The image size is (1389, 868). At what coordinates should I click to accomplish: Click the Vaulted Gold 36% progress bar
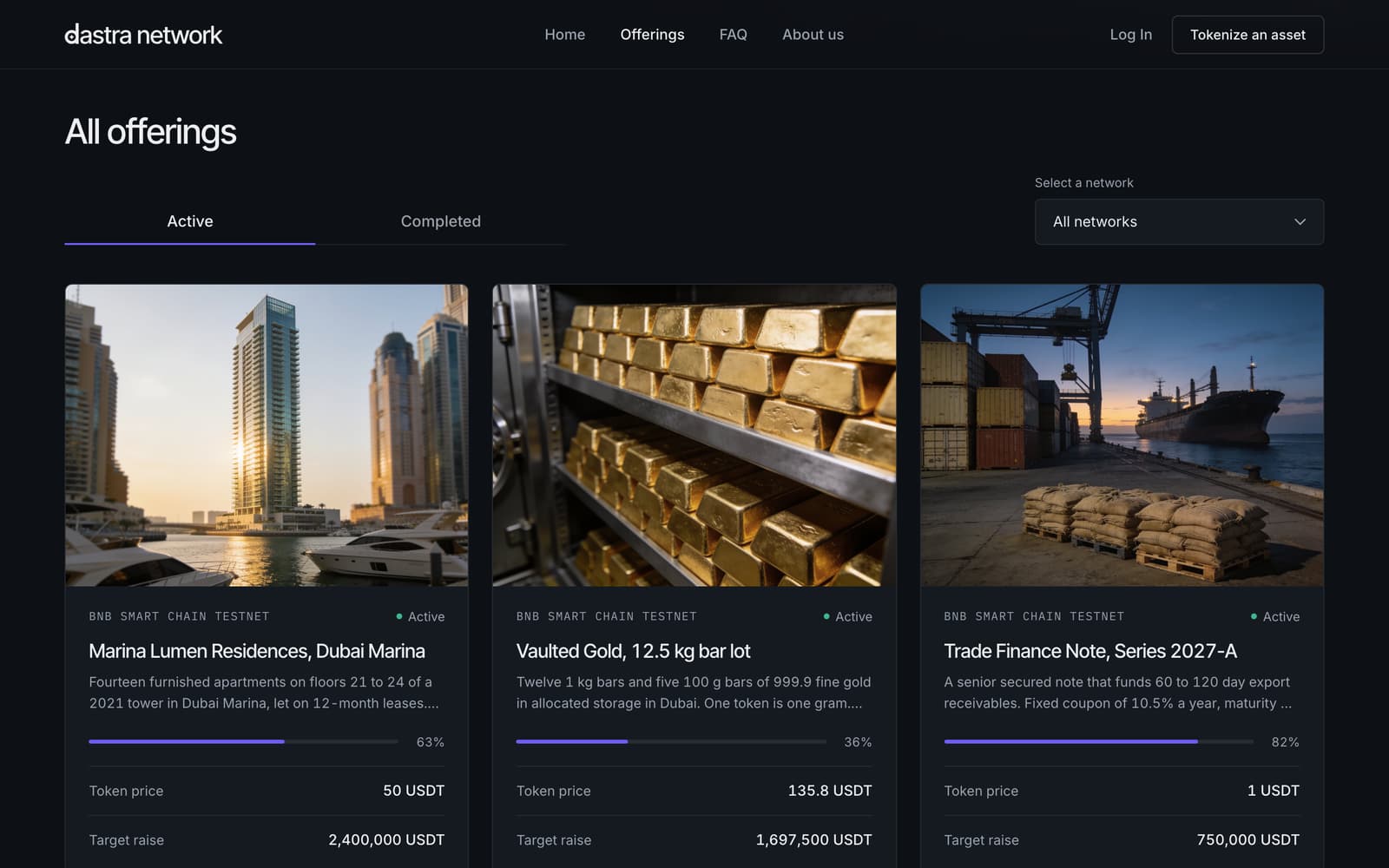tap(671, 741)
